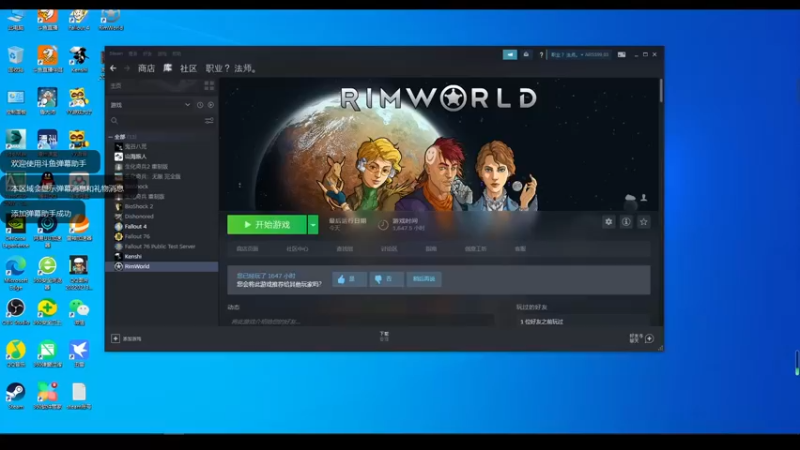
Task: Select Fallout 4 in games list
Action: pyautogui.click(x=136, y=227)
